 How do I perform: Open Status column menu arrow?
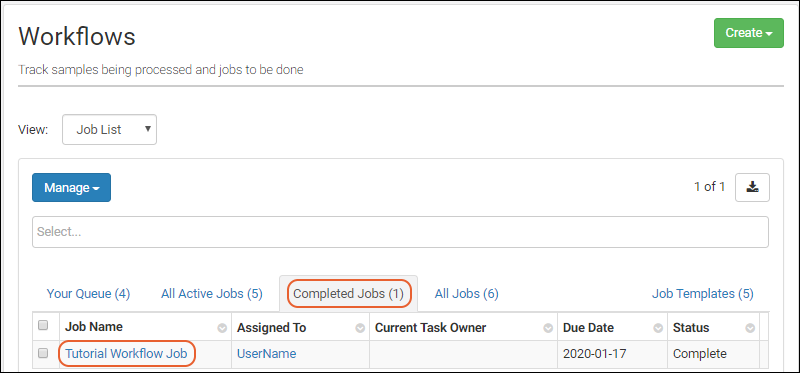click(750, 328)
